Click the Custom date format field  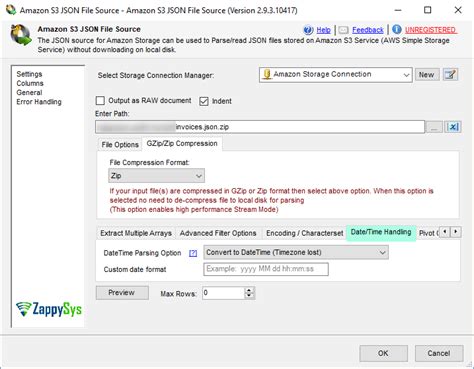click(266, 269)
